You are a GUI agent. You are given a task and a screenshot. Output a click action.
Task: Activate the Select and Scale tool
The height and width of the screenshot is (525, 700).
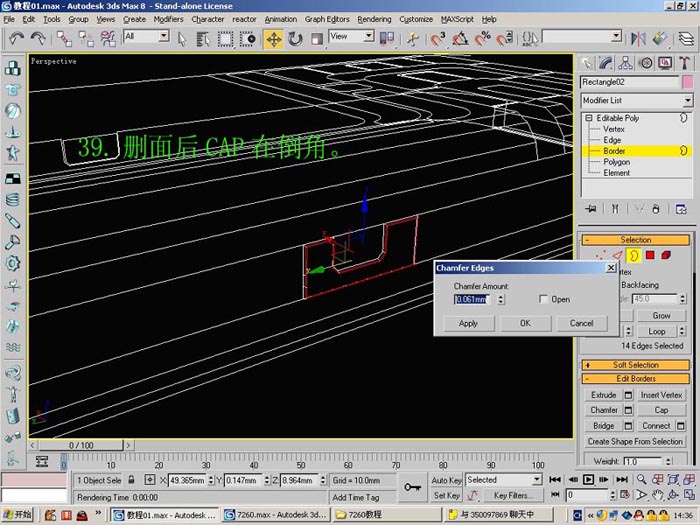pos(317,39)
